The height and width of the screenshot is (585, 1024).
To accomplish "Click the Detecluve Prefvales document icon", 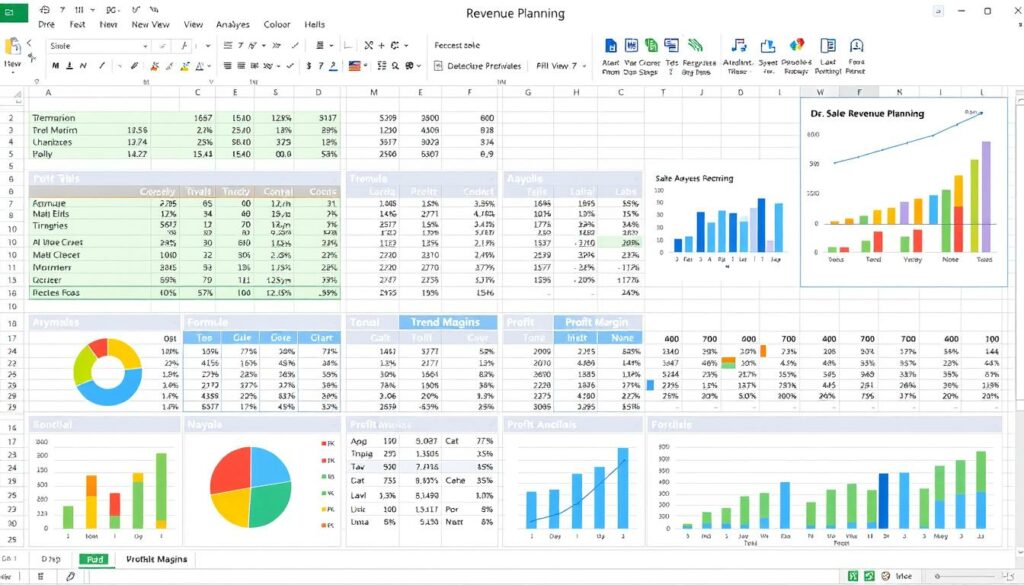I will 438,66.
